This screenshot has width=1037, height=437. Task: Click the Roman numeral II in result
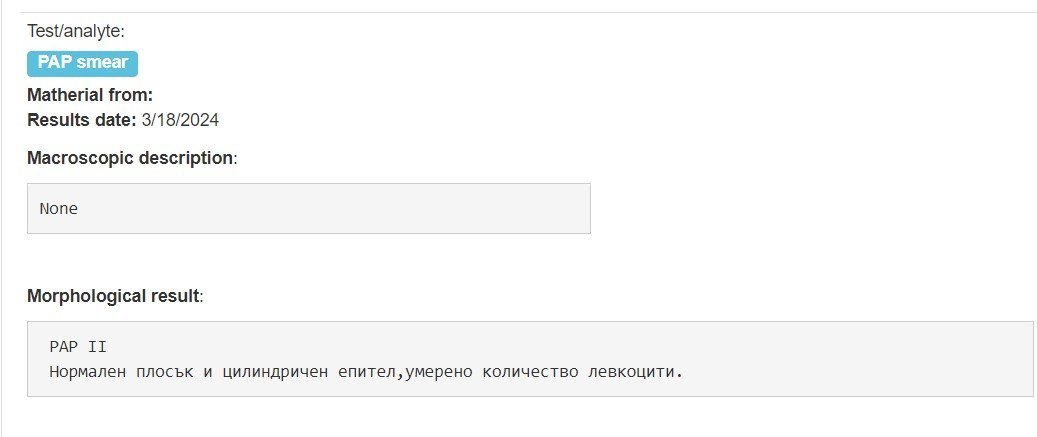[x=97, y=347]
